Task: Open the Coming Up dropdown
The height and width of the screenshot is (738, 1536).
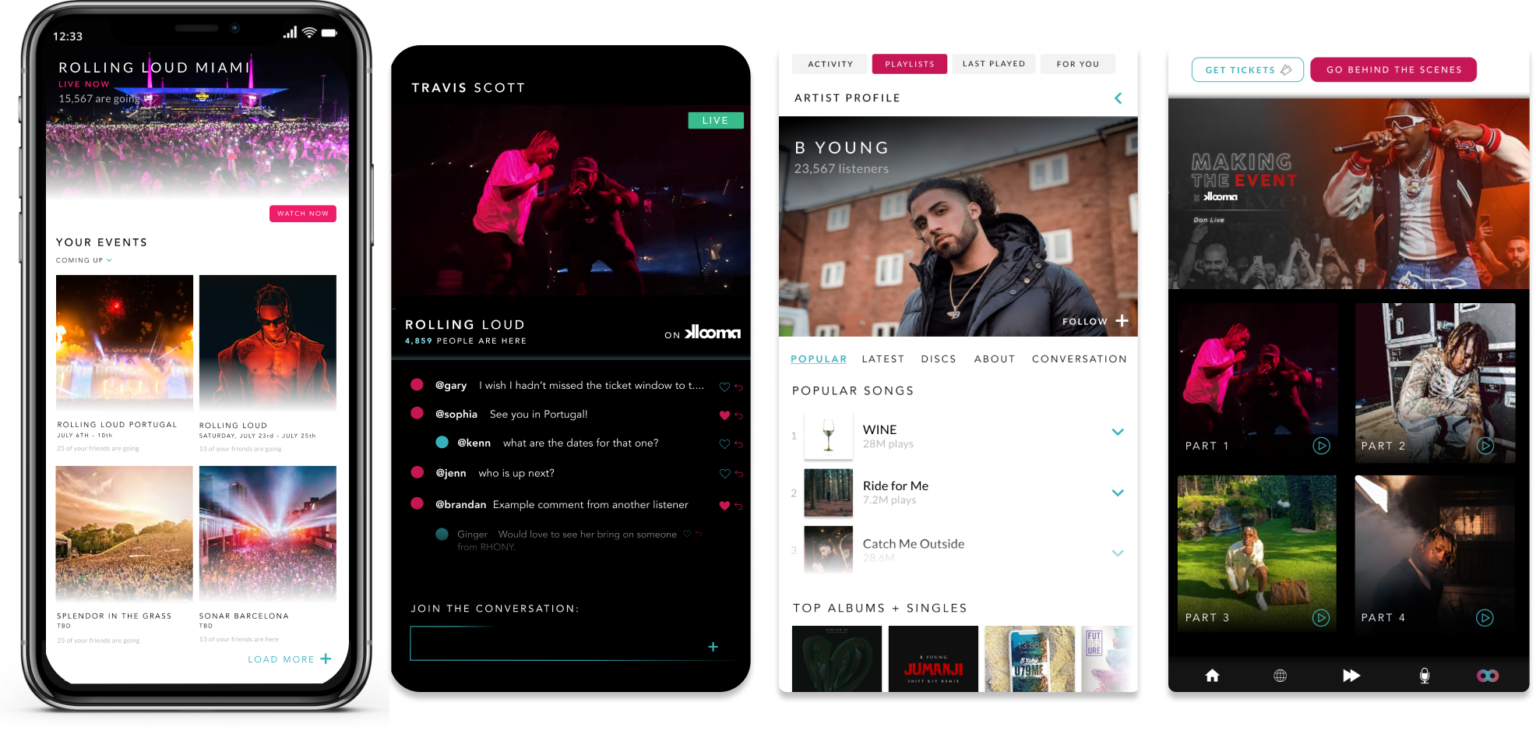Action: click(x=84, y=260)
